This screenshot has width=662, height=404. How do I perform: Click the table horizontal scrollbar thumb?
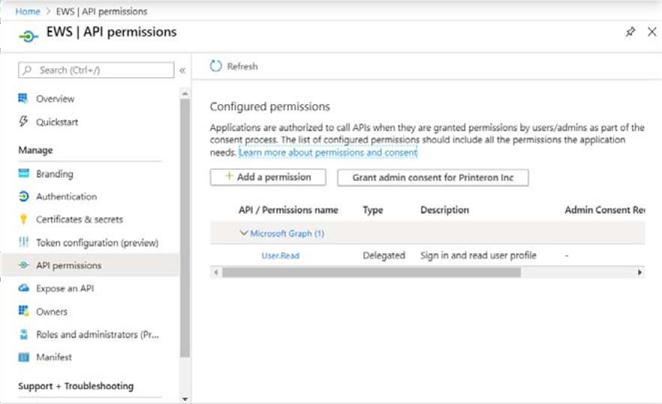[372, 272]
